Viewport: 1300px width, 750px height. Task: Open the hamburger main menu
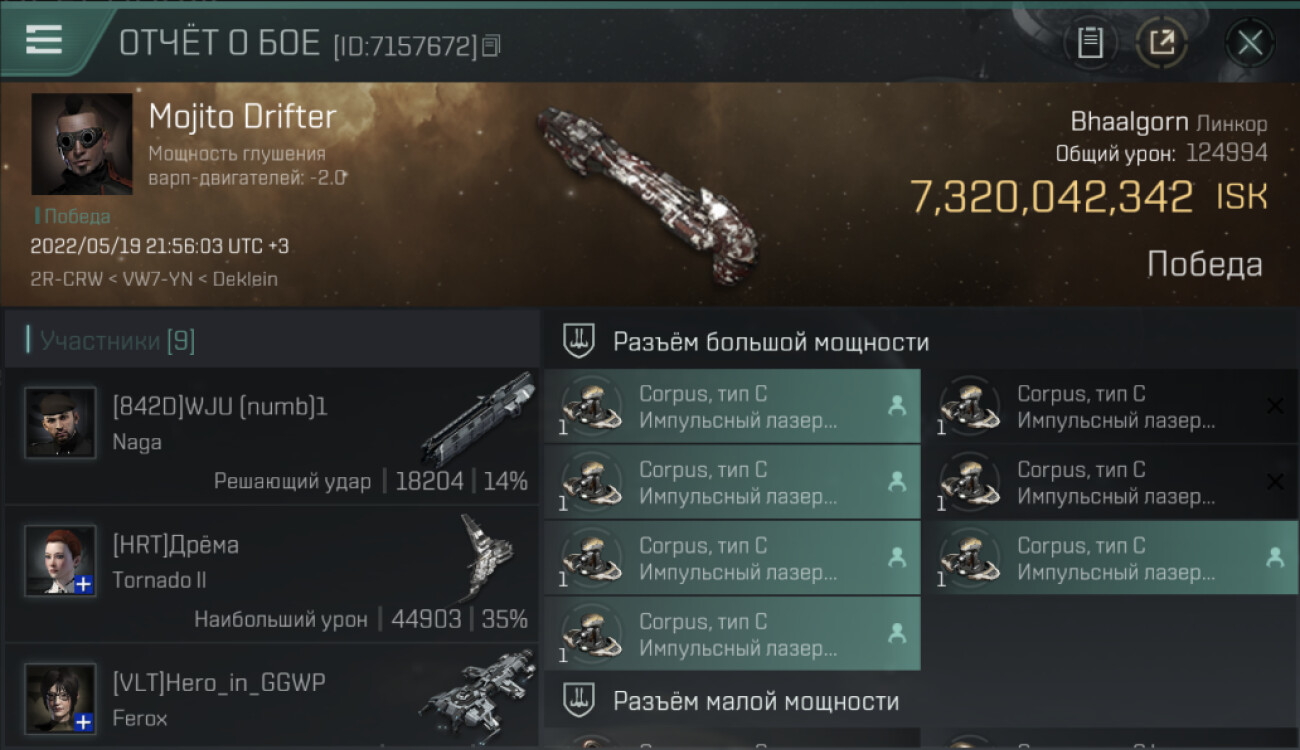(44, 40)
